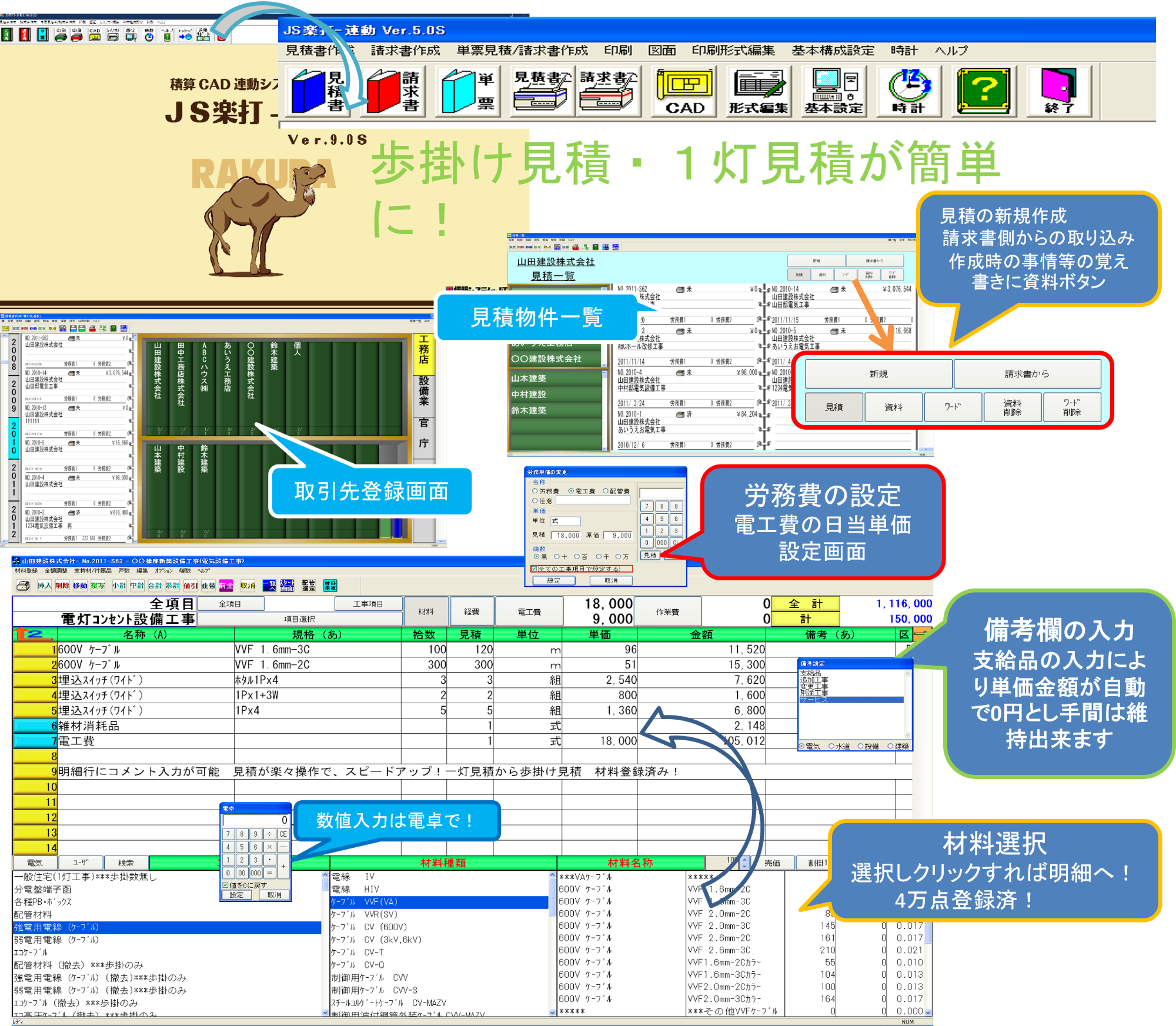The width and height of the screenshot is (1176, 1026).
Task: Click the 材料重複 toolbar icon
Action: 330,585
